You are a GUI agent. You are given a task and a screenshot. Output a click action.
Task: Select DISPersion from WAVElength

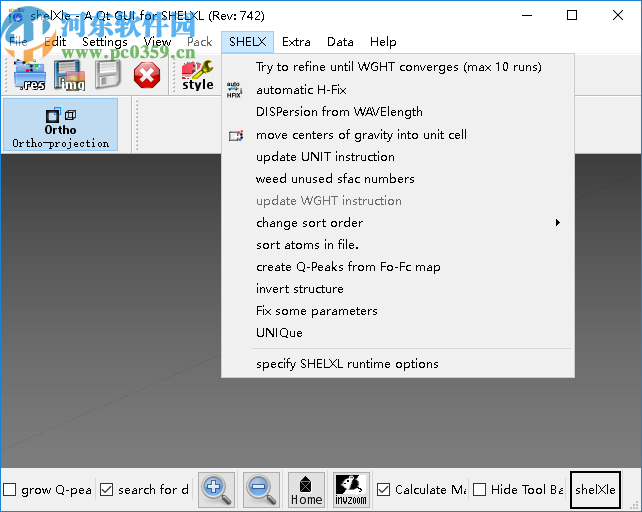tap(398, 112)
